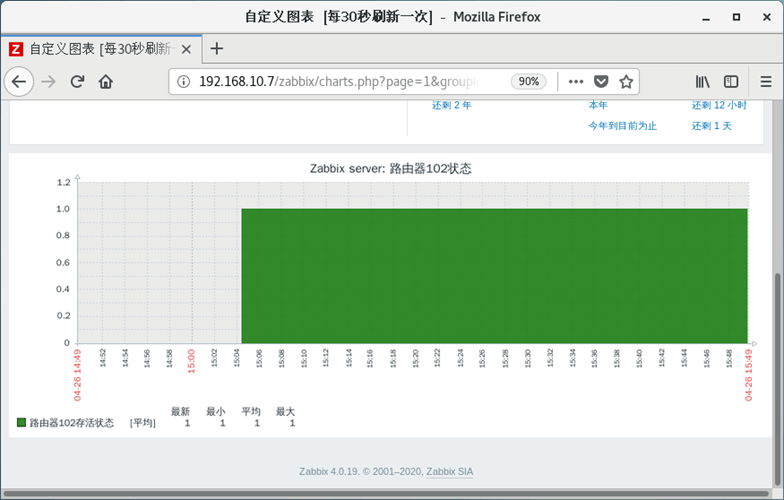Click the green 路由器102存活状态 legend swatch
The height and width of the screenshot is (500, 784).
[x=21, y=422]
